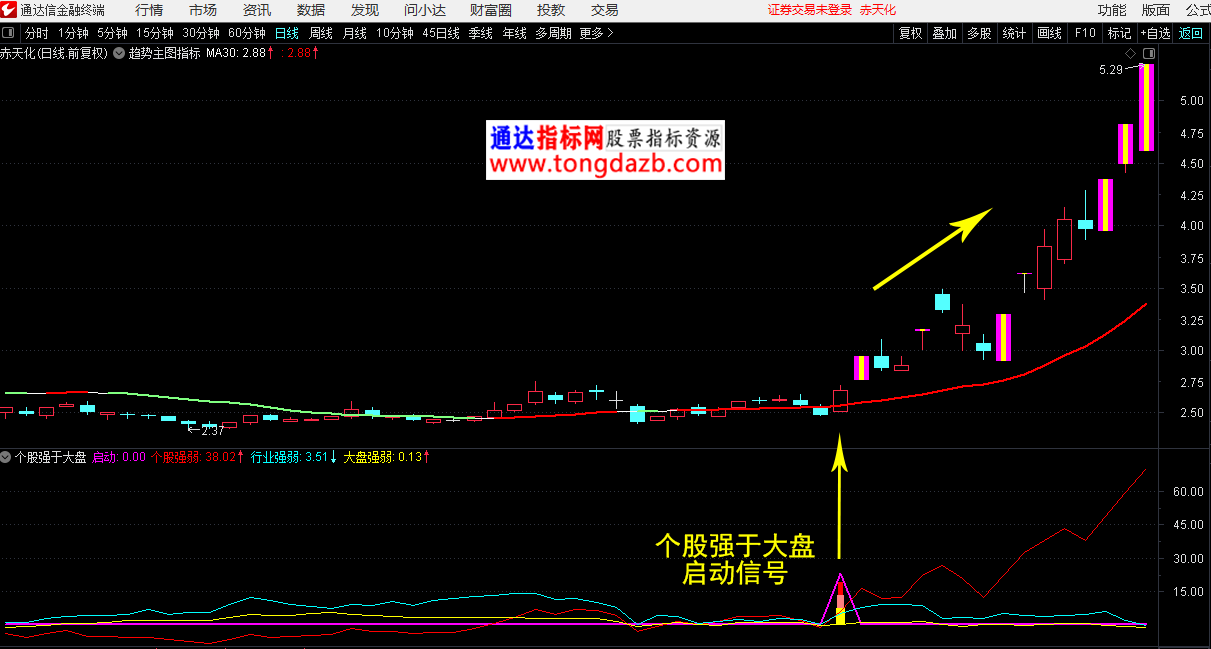Image resolution: width=1211 pixels, height=649 pixels.
Task: Click the +自选 add to watchlist button
Action: (1156, 33)
